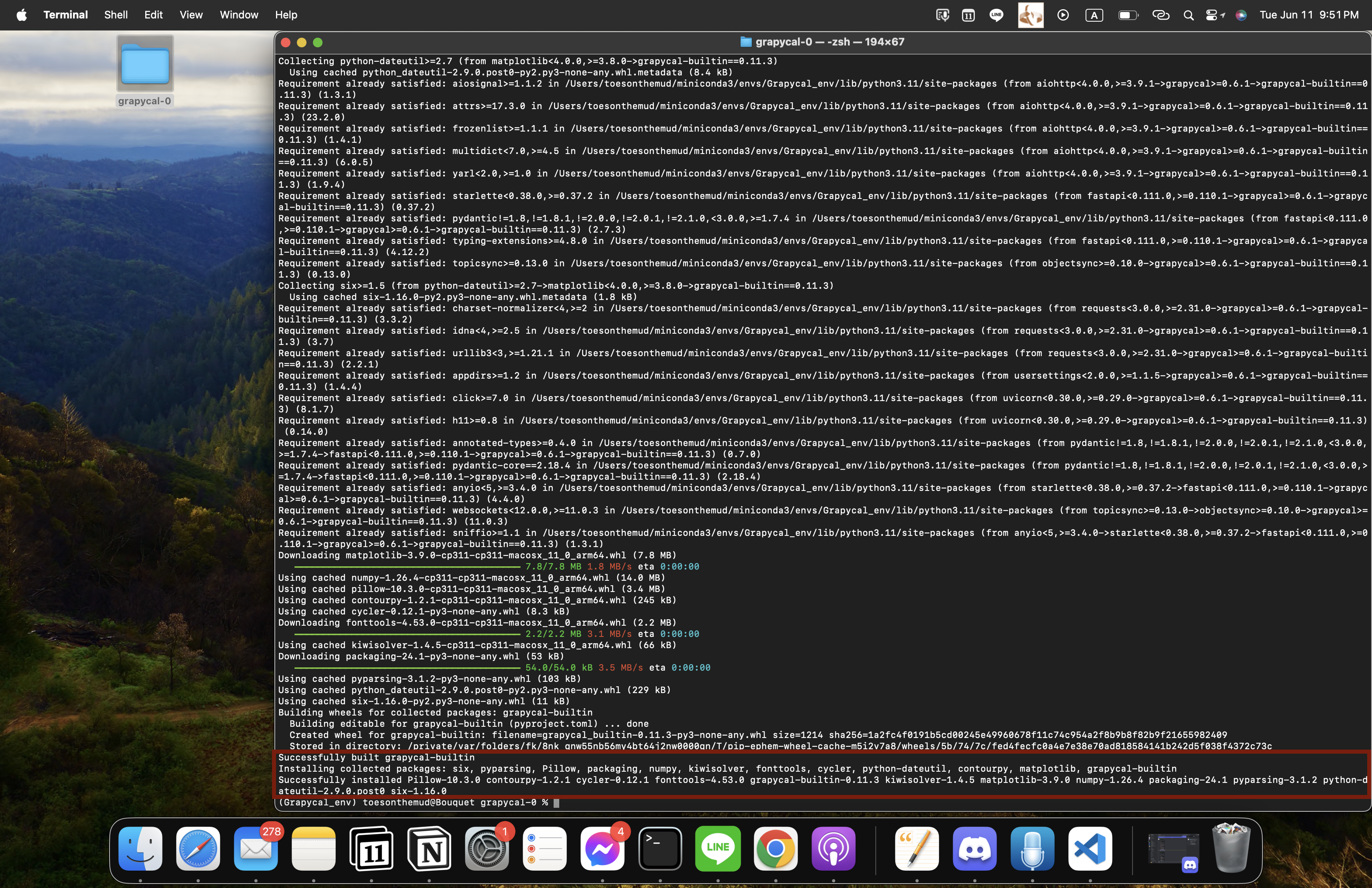The height and width of the screenshot is (888, 1372).
Task: Click the shell prompt line at cursor
Action: (418, 803)
